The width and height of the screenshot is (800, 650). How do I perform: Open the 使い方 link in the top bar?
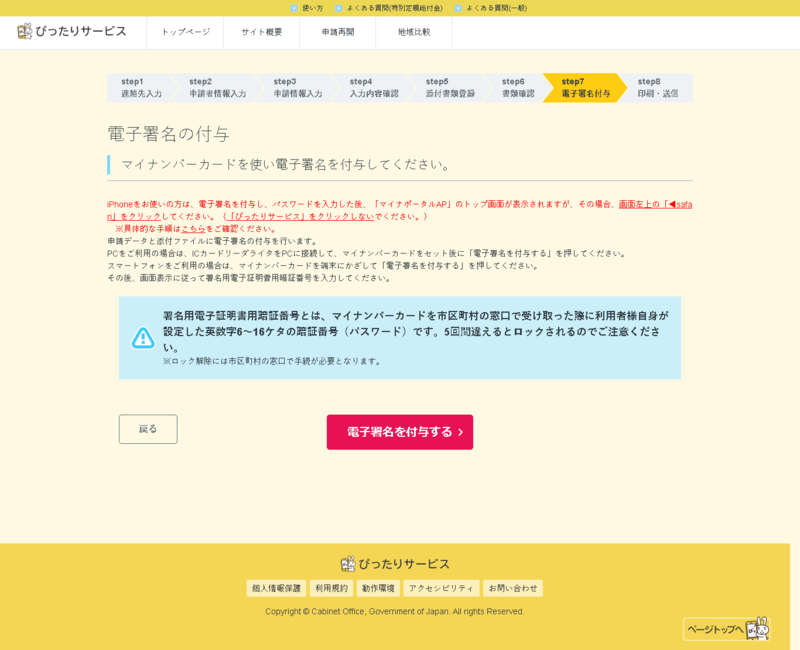tap(307, 8)
